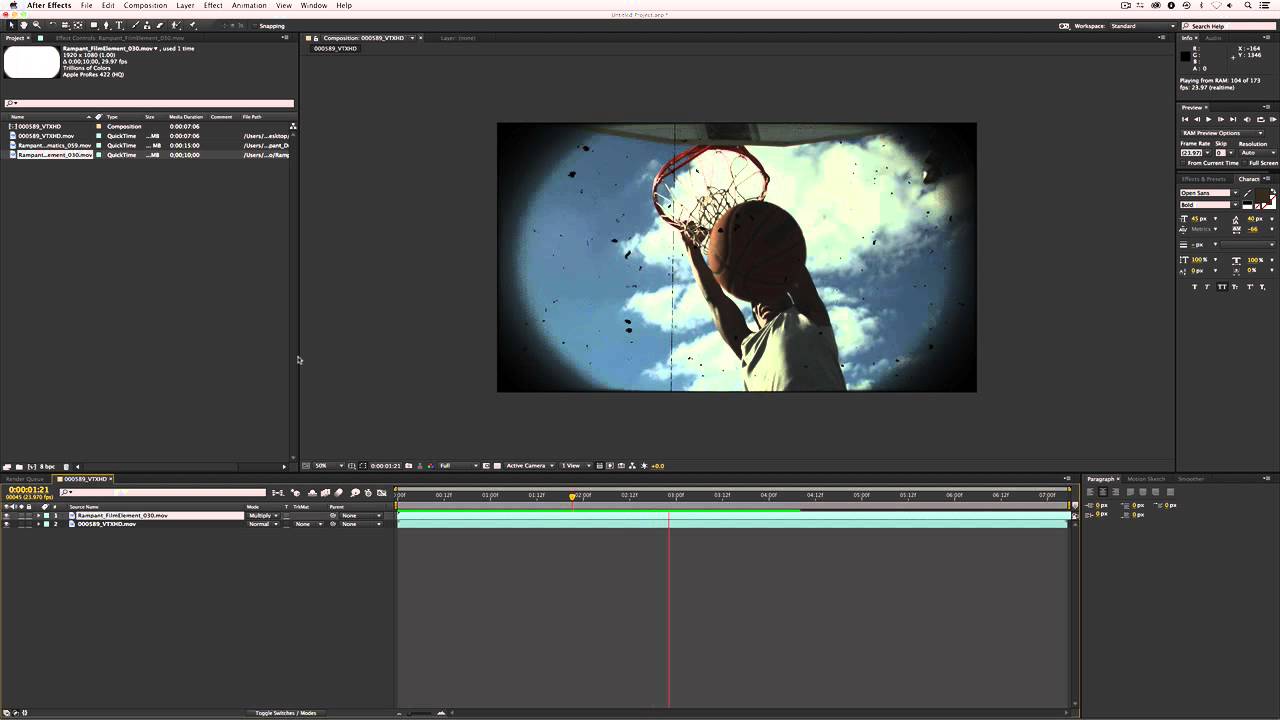This screenshot has width=1280, height=720.
Task: Check the Full Screen preview option
Action: [1245, 163]
